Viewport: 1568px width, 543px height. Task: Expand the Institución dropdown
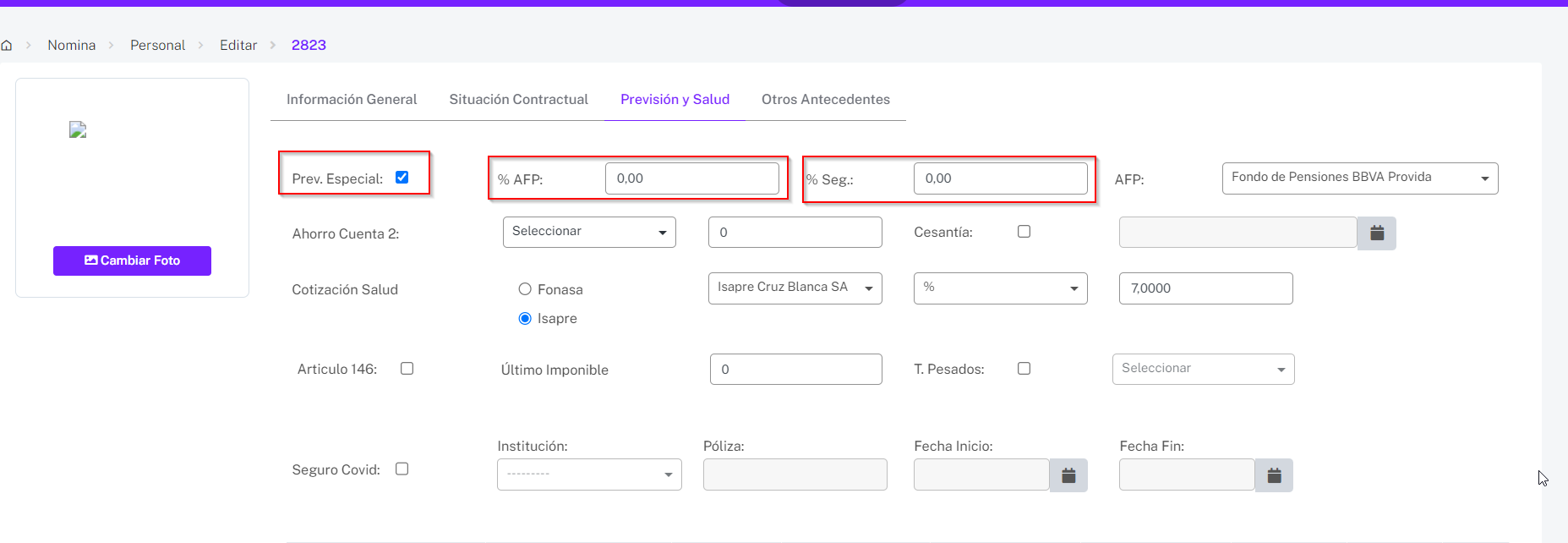(589, 474)
